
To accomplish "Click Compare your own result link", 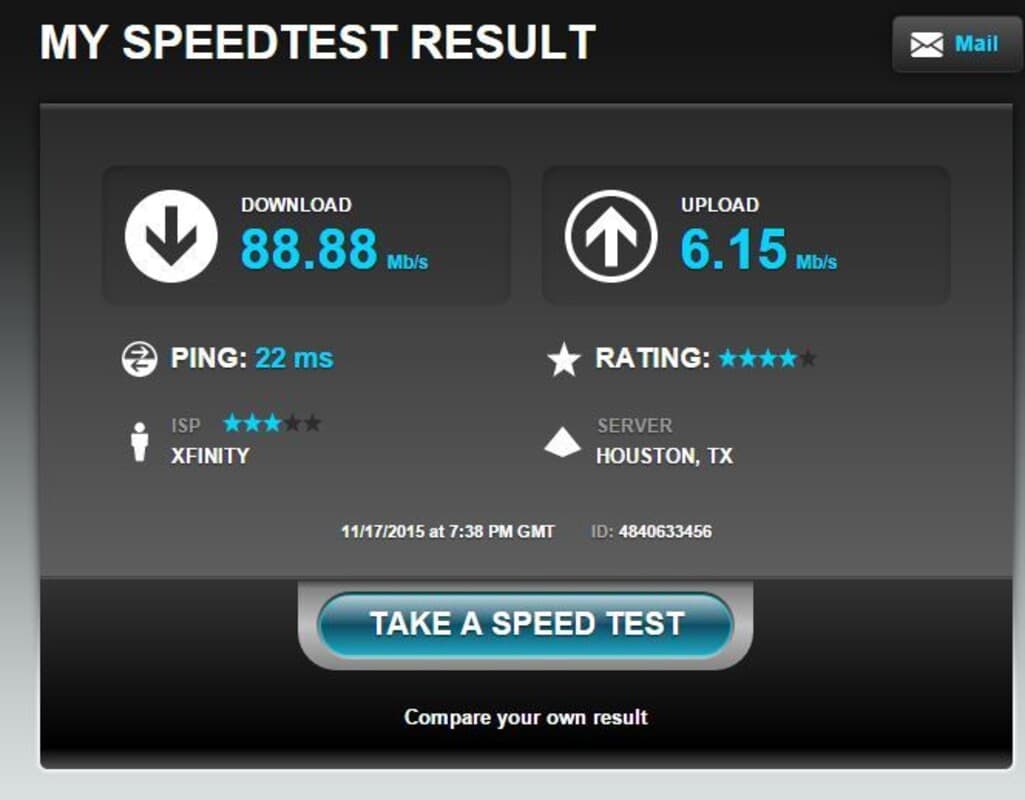I will (526, 717).
